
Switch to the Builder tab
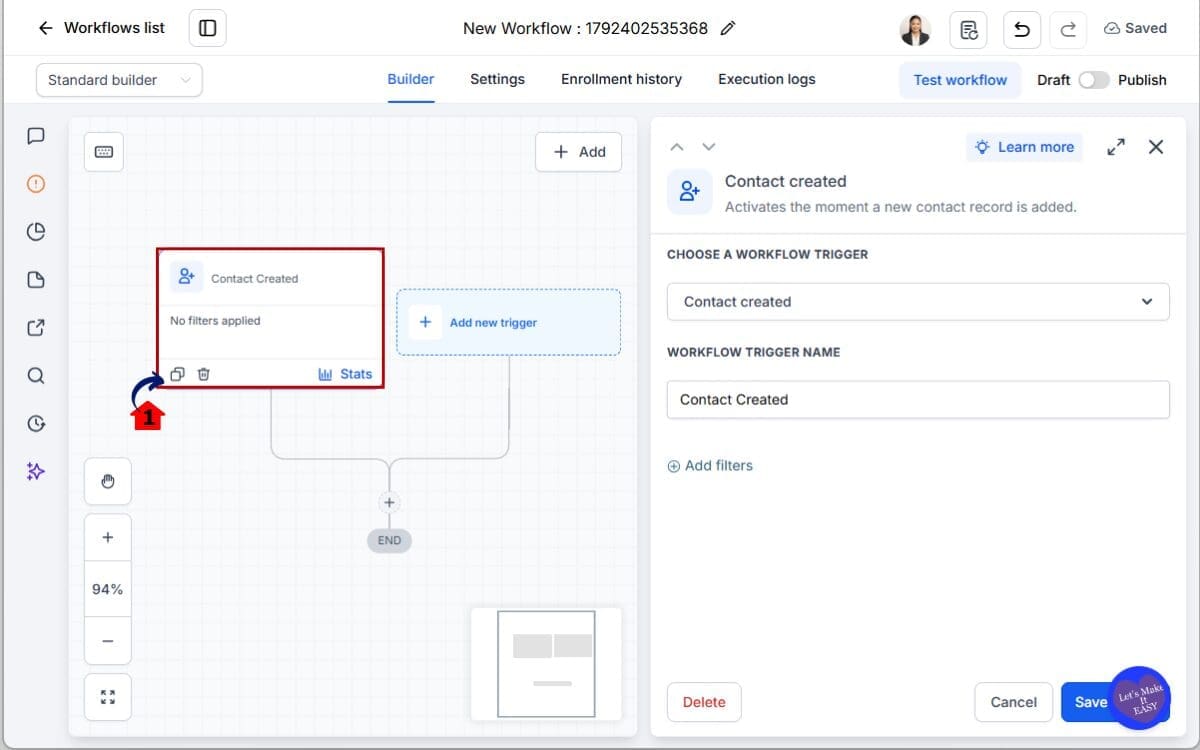pos(411,79)
